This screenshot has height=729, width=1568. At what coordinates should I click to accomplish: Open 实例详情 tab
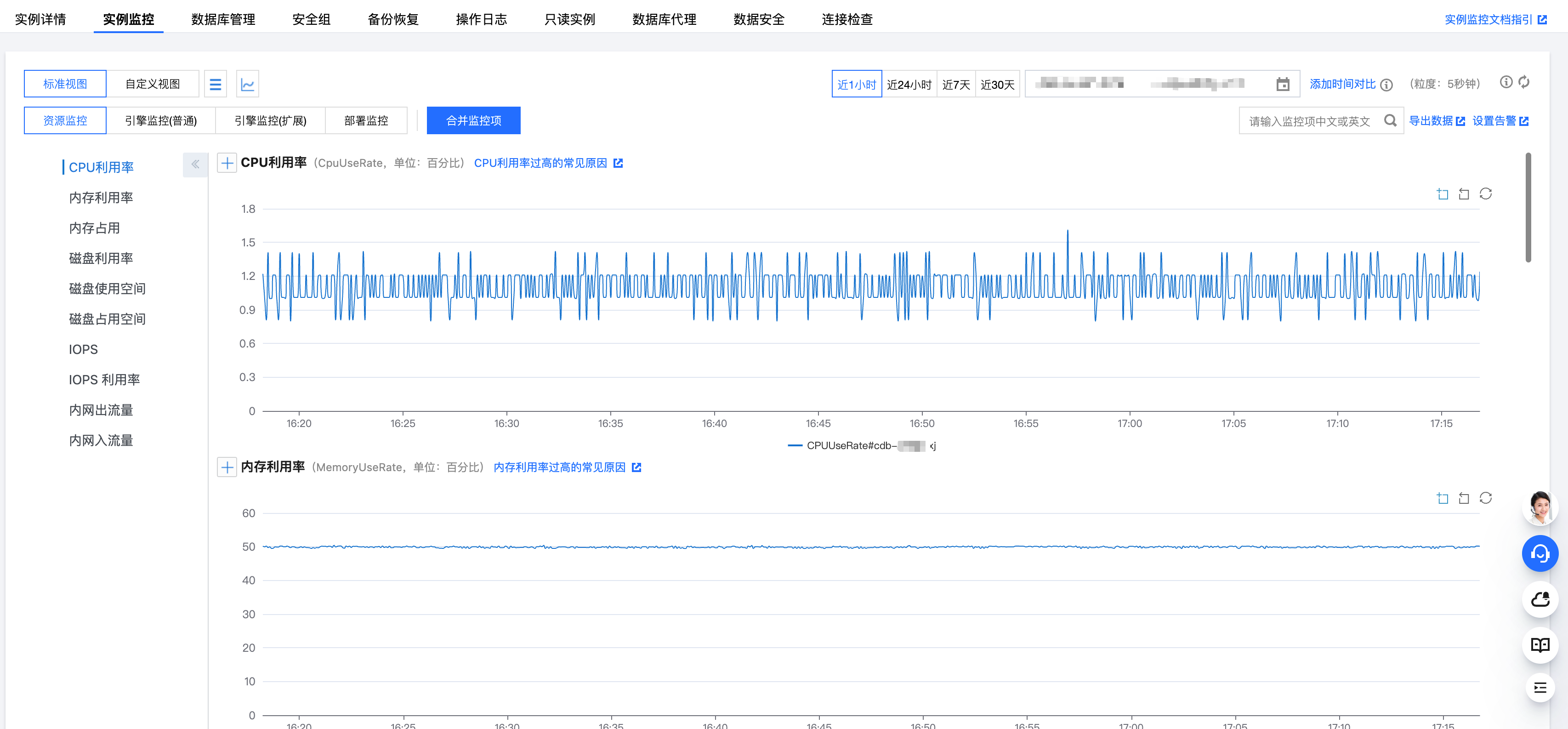(40, 19)
